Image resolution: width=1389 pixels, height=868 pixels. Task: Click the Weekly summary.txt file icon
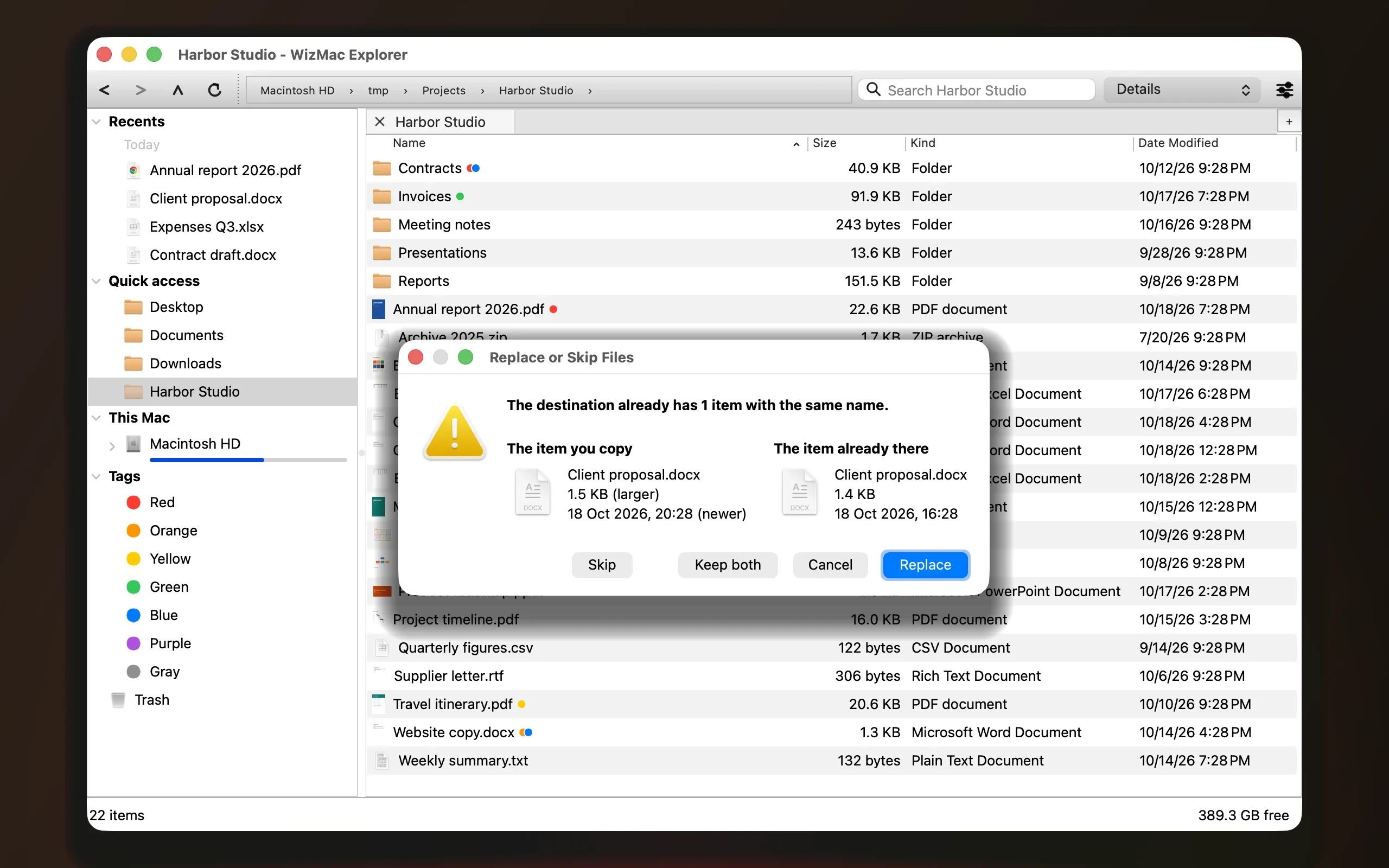(381, 761)
